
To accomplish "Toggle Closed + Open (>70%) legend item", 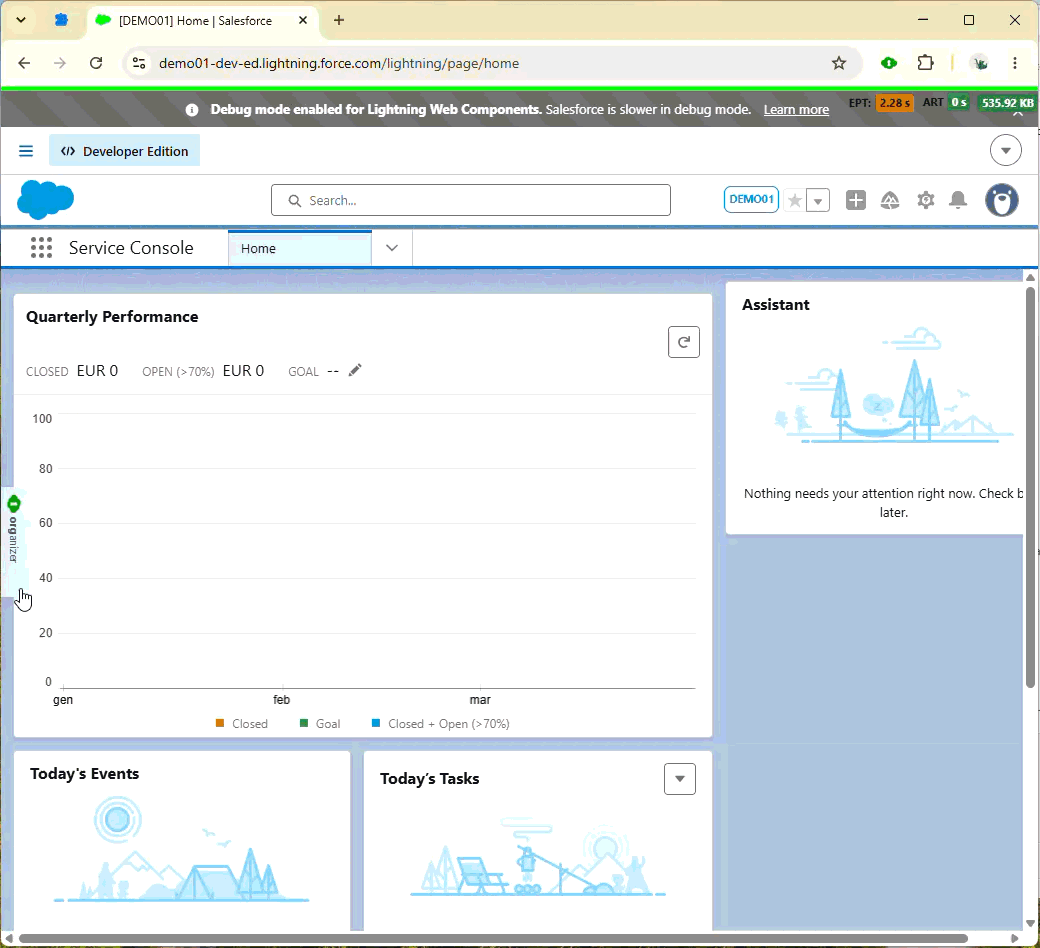I will 441,724.
